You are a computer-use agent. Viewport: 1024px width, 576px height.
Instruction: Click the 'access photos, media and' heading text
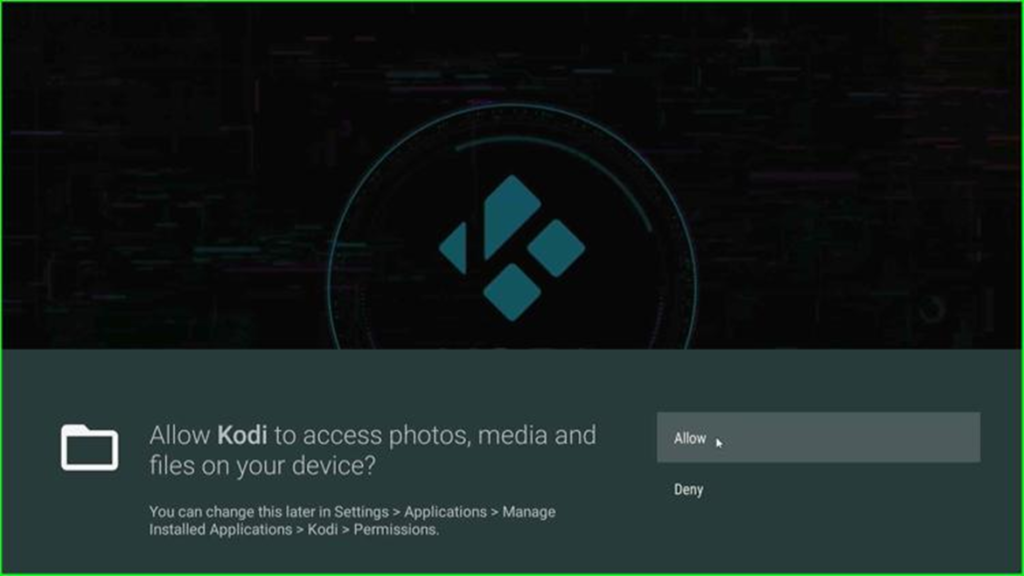point(449,436)
